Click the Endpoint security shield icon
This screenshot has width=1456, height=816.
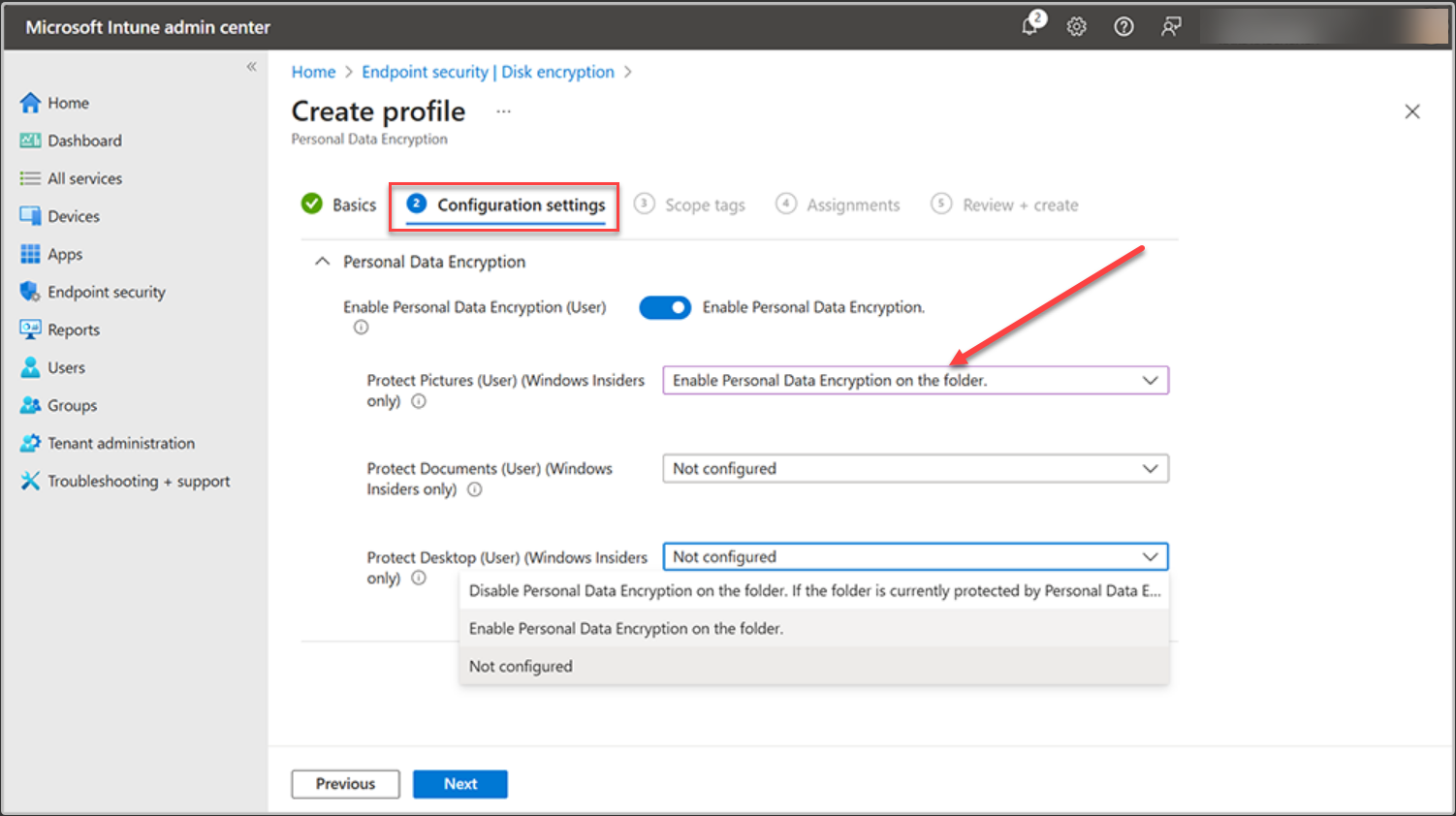[x=30, y=292]
